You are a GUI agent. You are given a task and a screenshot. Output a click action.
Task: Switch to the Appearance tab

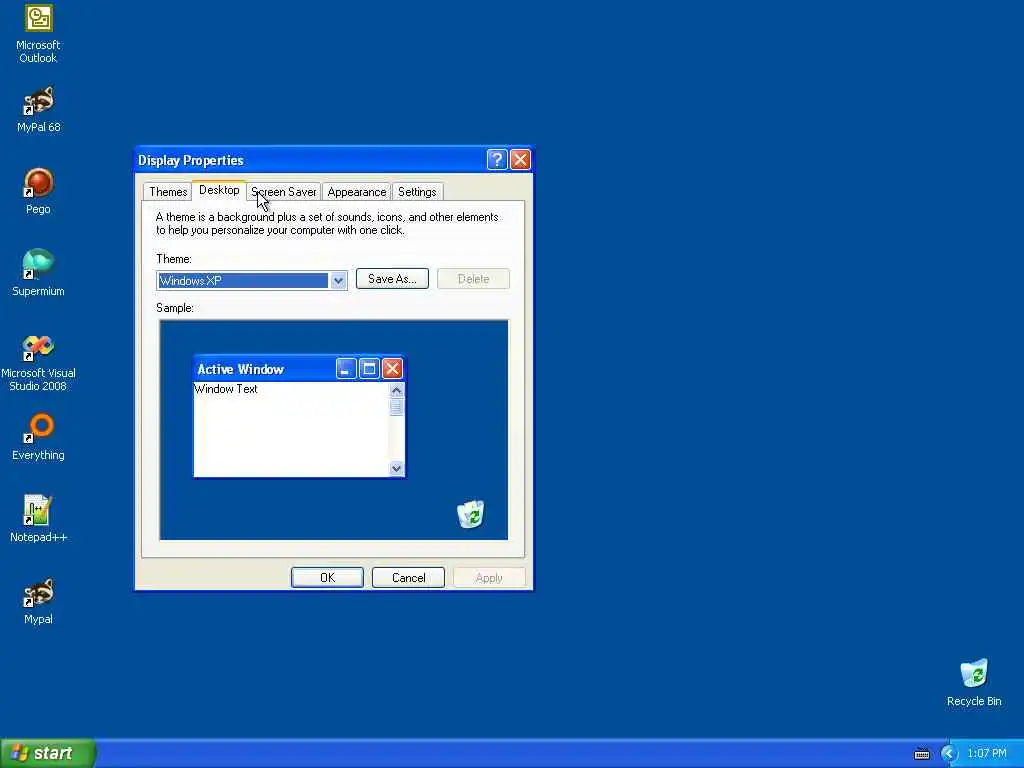click(357, 191)
